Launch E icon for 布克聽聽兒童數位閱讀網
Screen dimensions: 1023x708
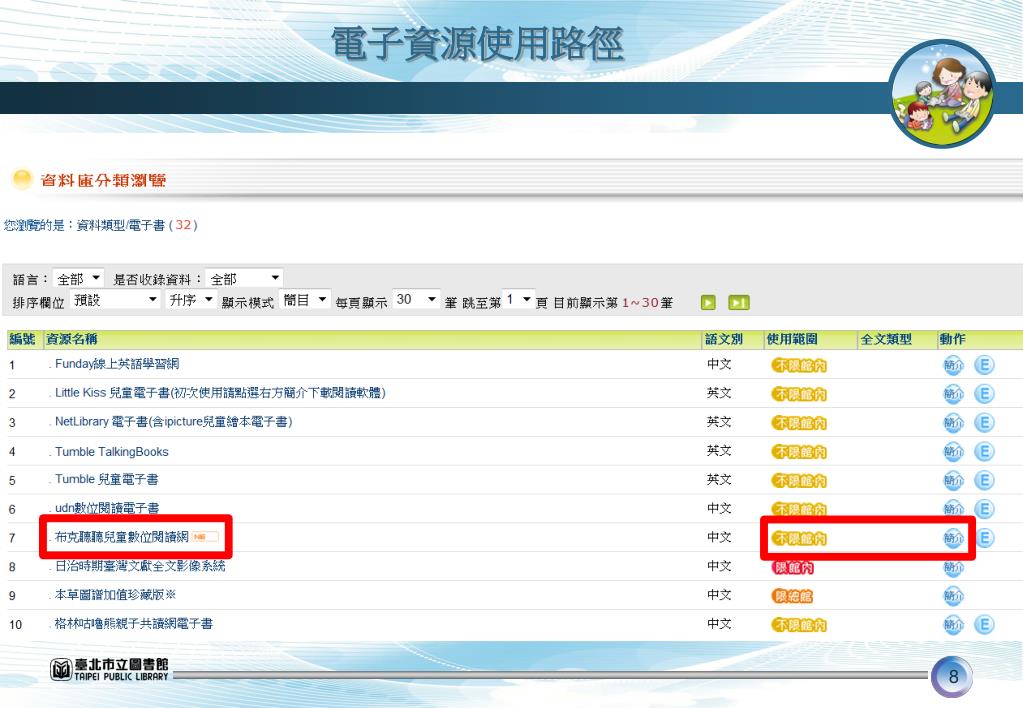pyautogui.click(x=985, y=538)
